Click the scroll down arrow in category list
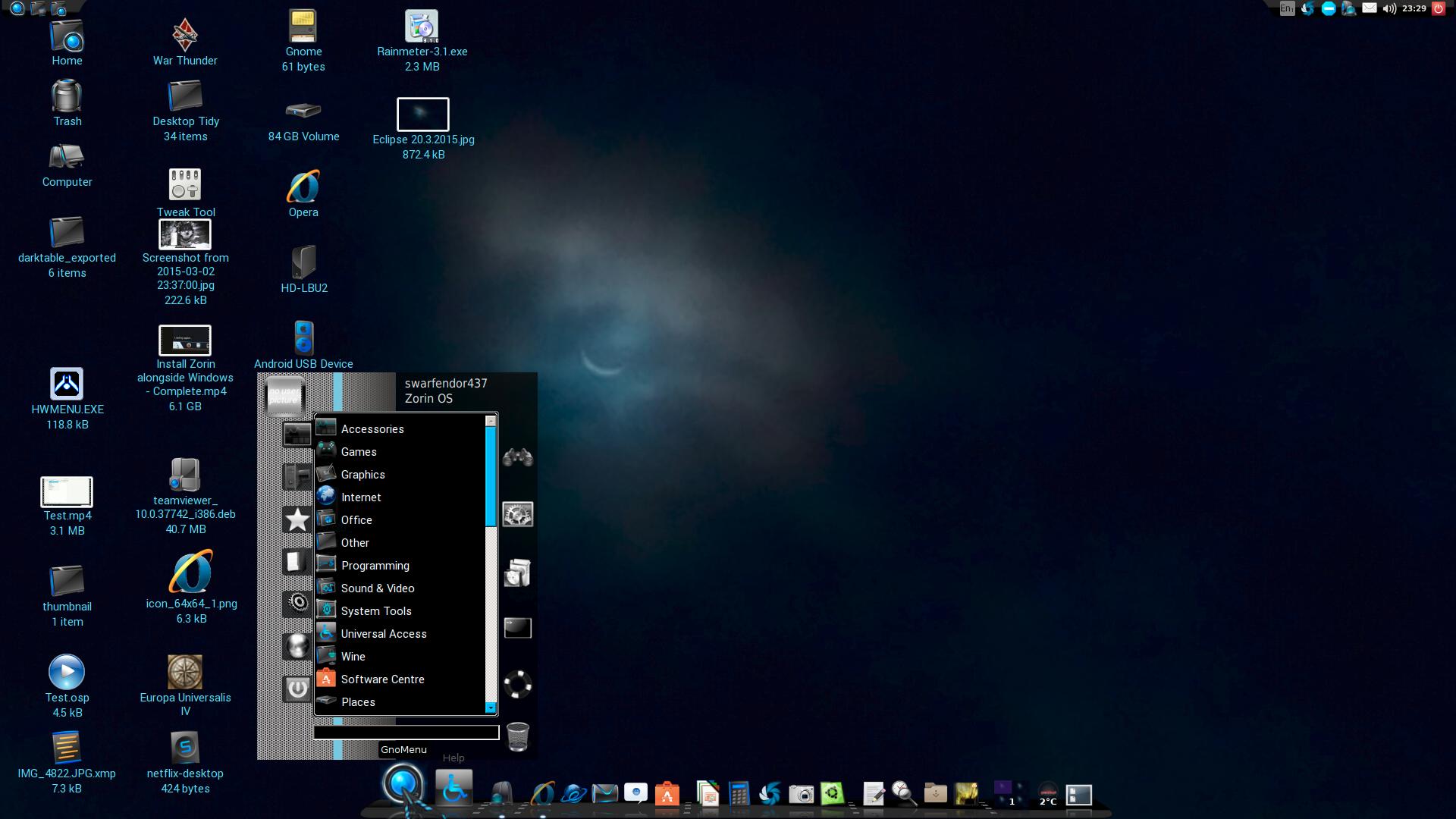The image size is (1456, 819). pyautogui.click(x=491, y=708)
